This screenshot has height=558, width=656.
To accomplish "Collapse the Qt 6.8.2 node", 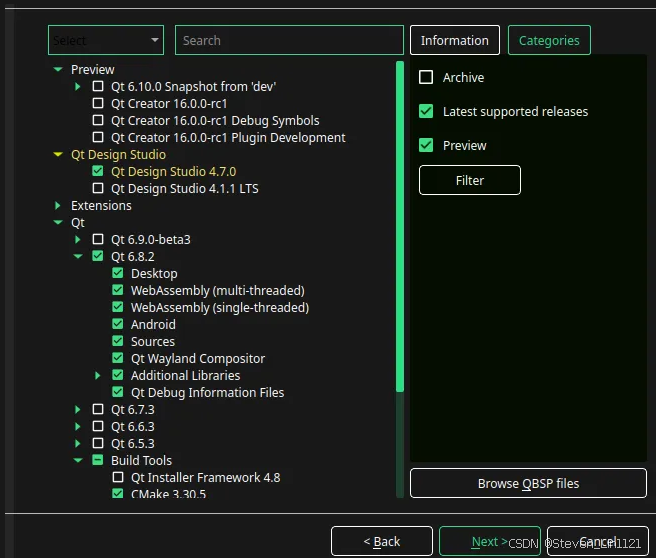I will point(78,257).
